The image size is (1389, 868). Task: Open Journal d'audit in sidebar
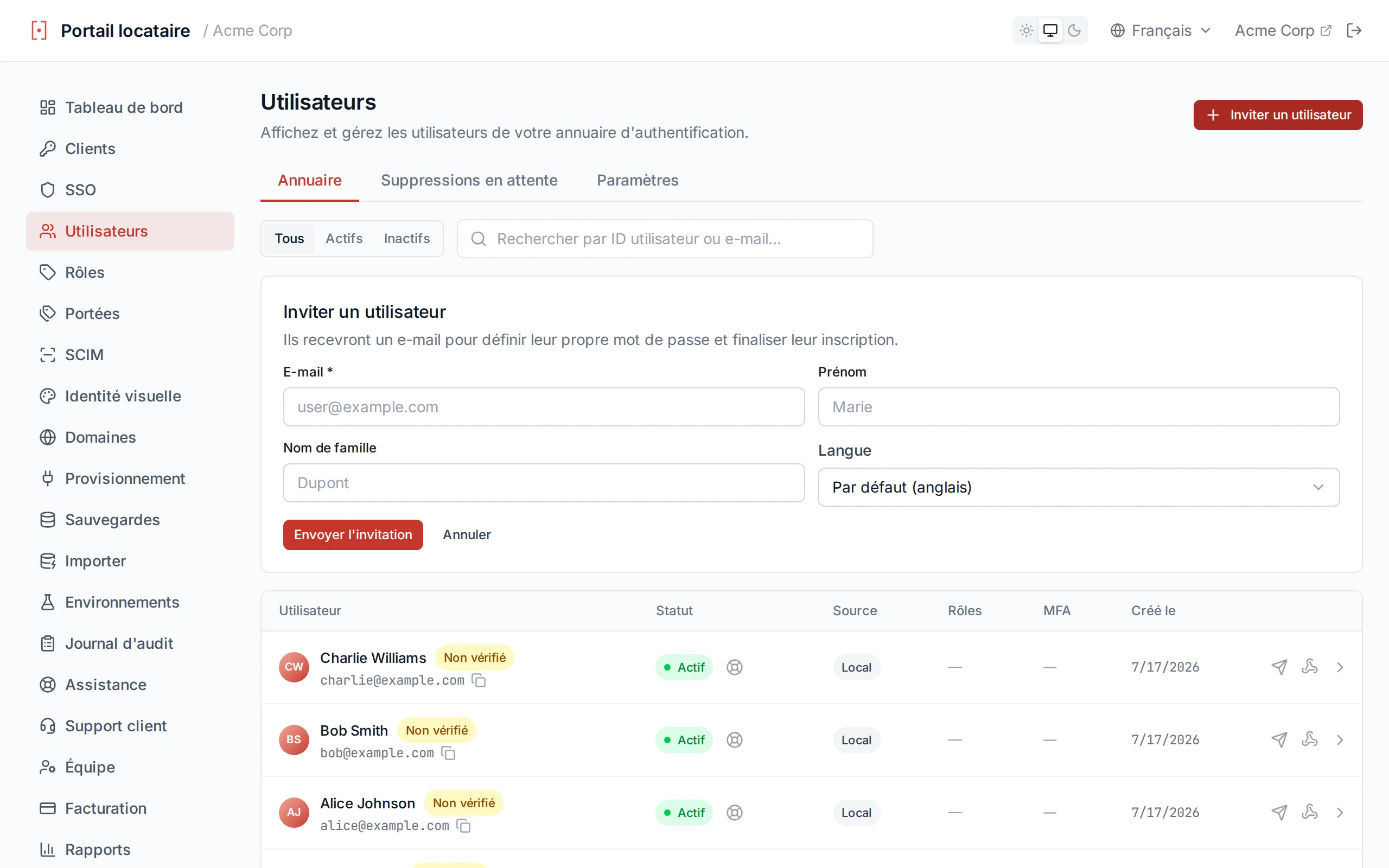tap(130, 643)
